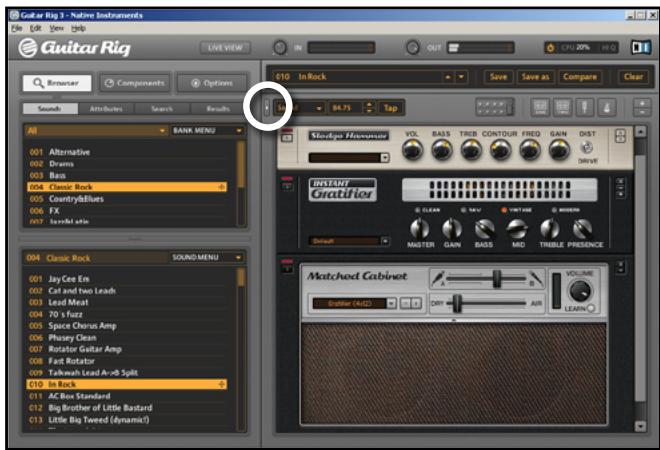Open the Sledge Hammer preset dropdown
Screen dimensions: 660x450
click(349, 158)
